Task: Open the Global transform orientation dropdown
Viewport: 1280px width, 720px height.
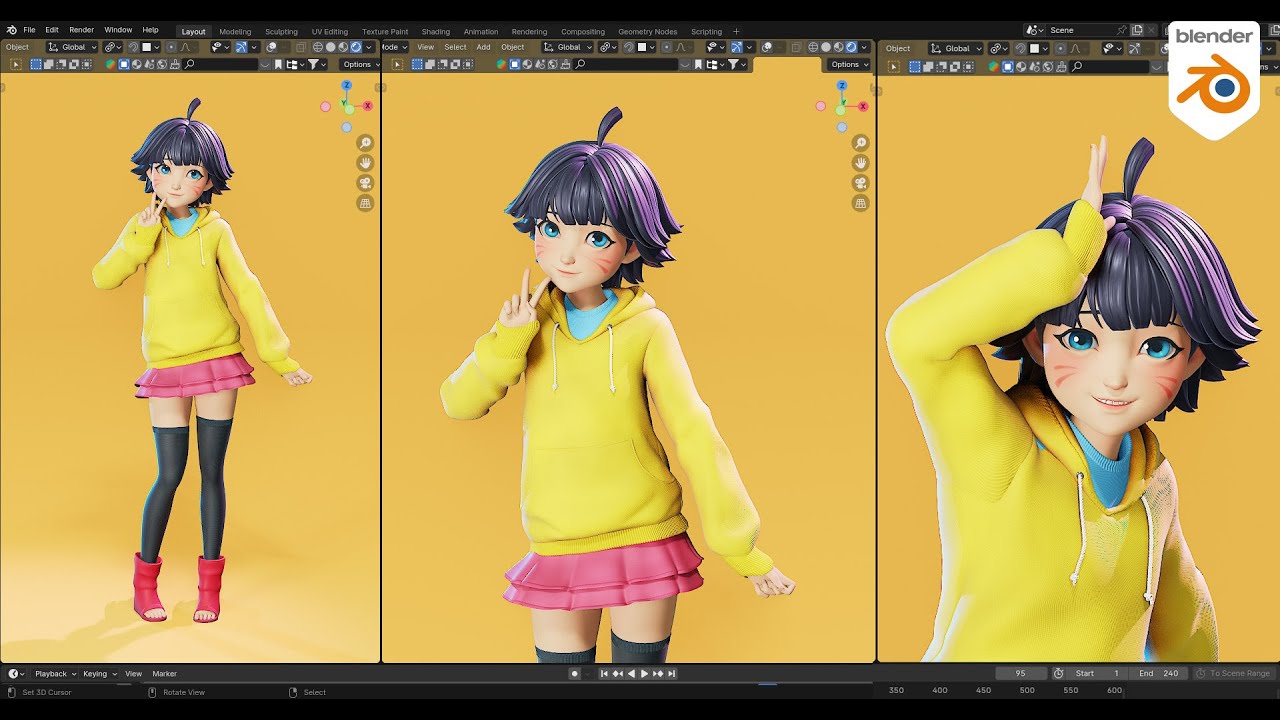Action: tap(74, 47)
